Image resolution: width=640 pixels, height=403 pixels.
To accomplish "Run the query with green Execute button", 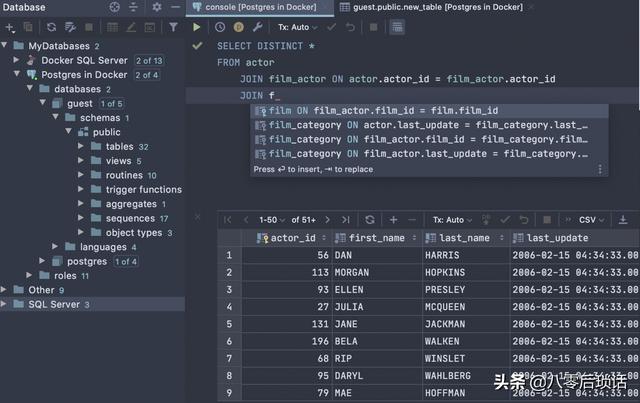I will 197,27.
